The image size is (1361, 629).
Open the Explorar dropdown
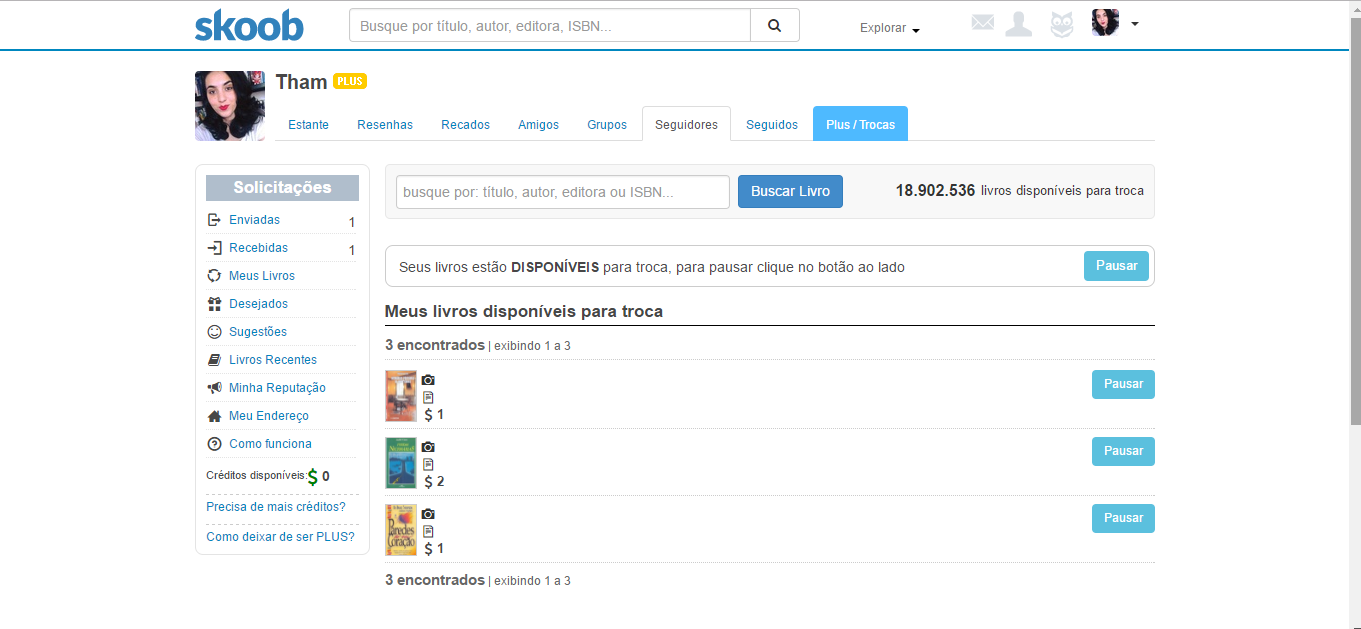coord(888,28)
